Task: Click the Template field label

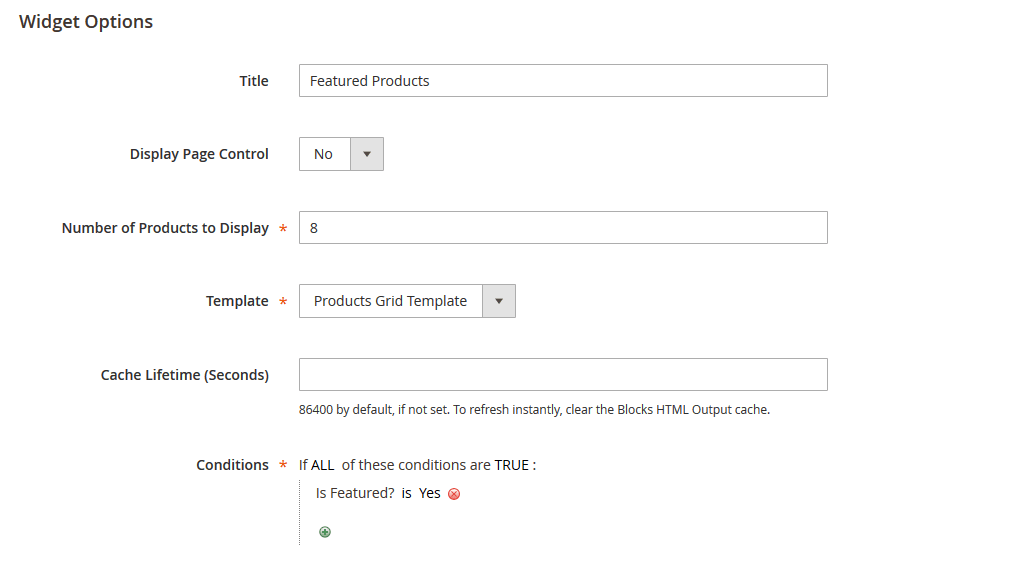Action: point(237,301)
